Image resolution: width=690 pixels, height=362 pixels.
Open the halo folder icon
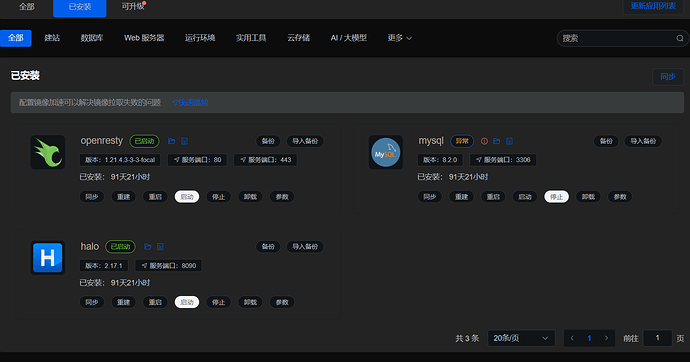point(147,247)
